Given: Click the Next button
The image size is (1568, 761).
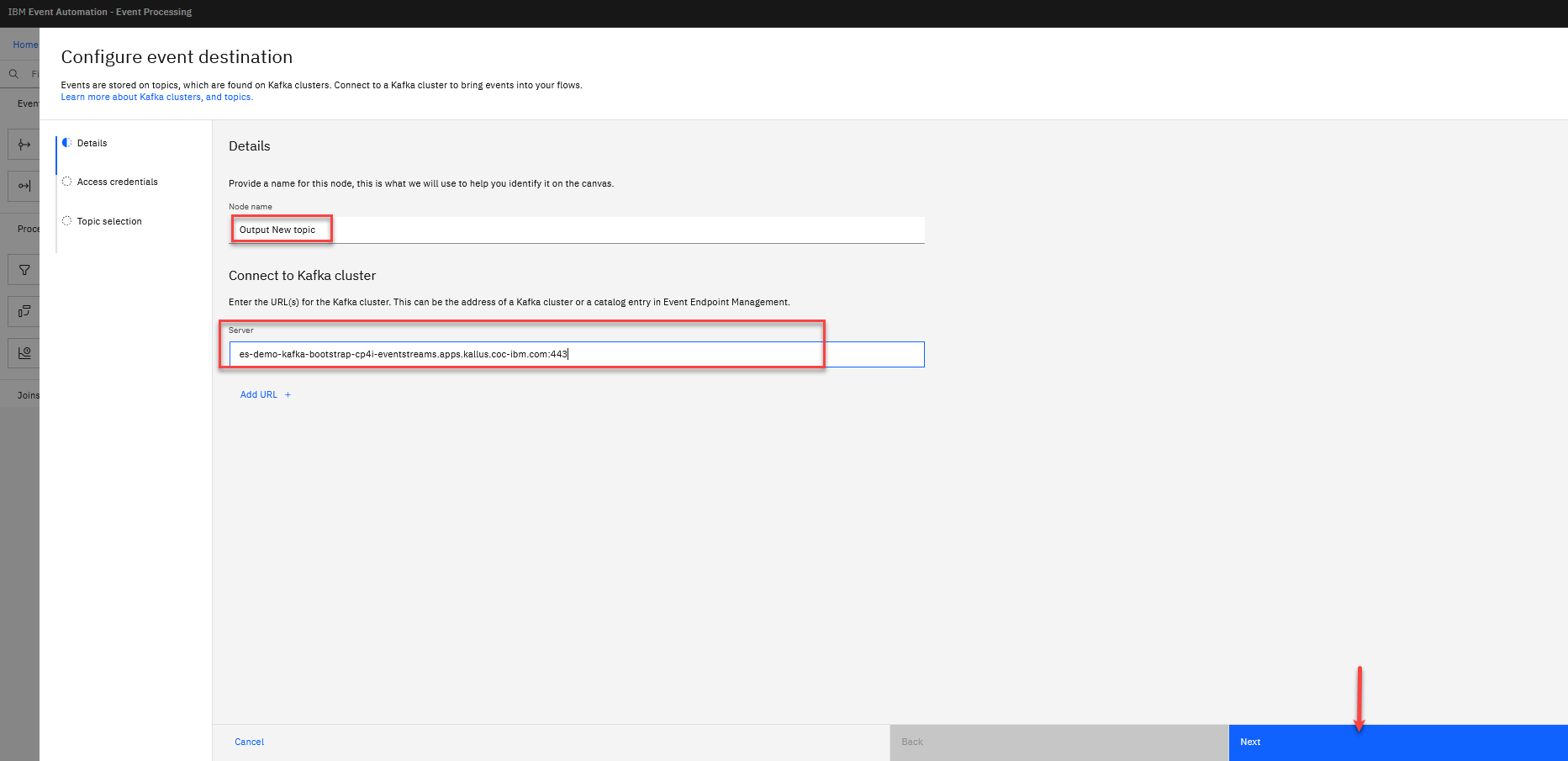Looking at the screenshot, I should (x=1397, y=742).
